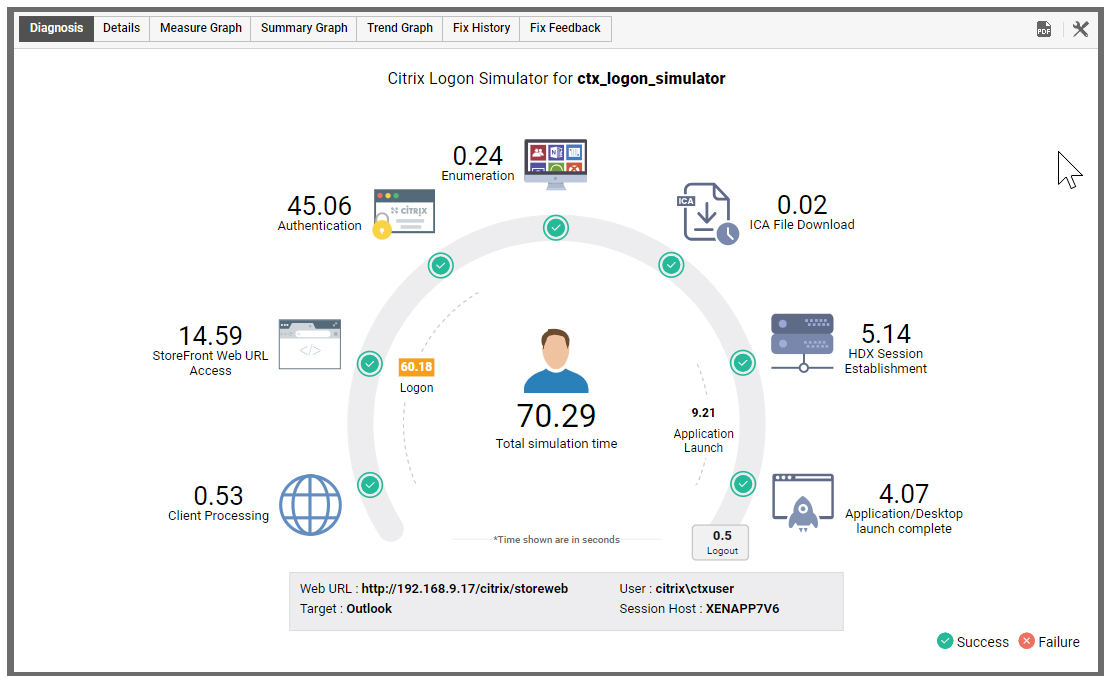Open the Fix History tab
1111x682 pixels.
point(481,28)
